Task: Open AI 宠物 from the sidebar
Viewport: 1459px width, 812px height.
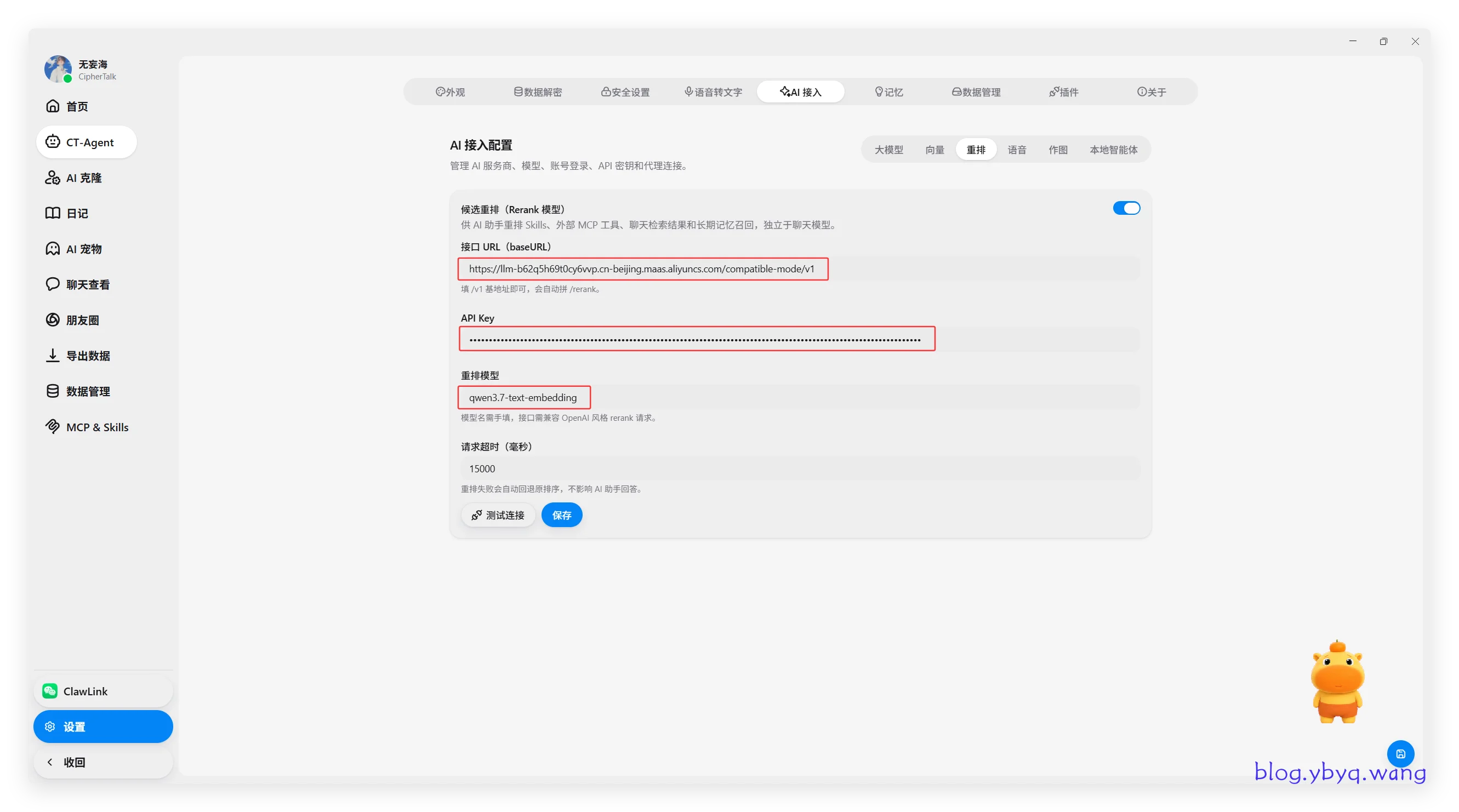Action: point(73,249)
